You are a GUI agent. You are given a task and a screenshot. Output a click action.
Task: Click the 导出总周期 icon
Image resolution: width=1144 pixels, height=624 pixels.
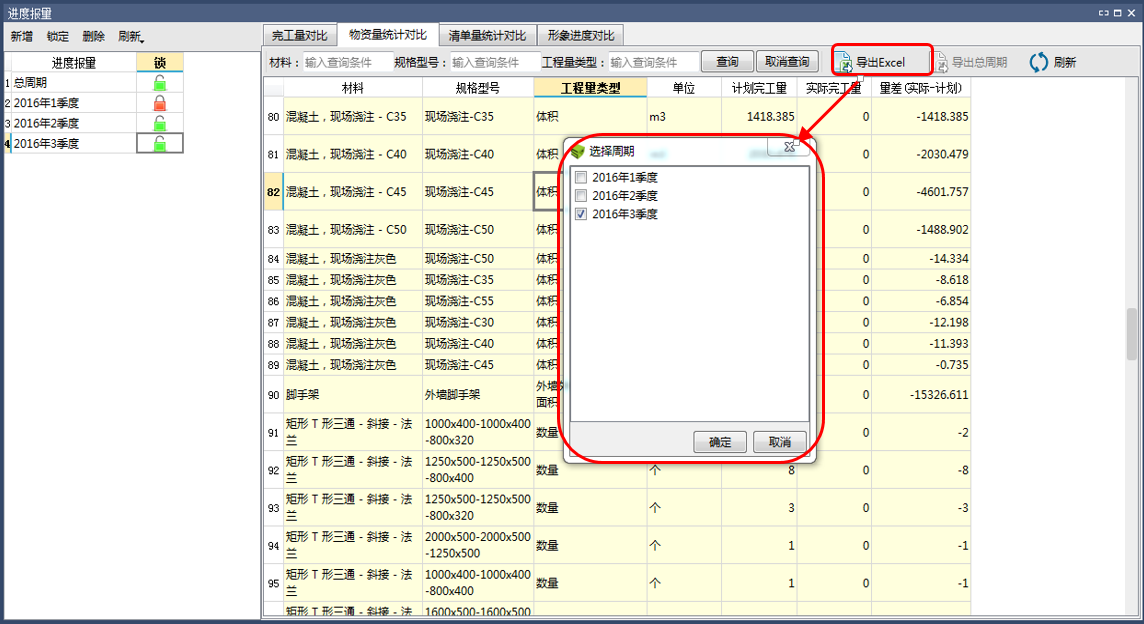[x=941, y=63]
